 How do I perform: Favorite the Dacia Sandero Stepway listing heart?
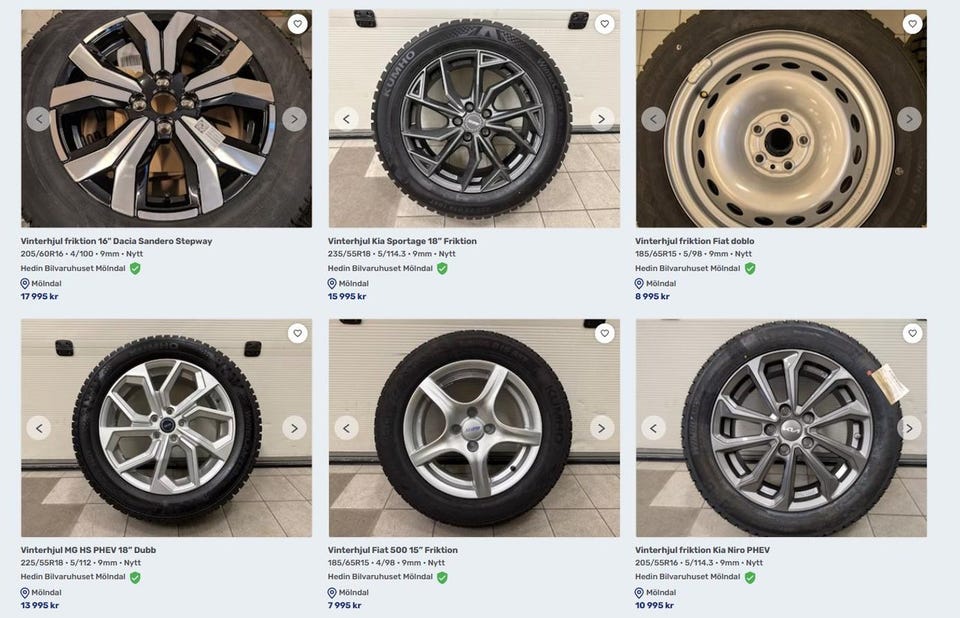297,24
